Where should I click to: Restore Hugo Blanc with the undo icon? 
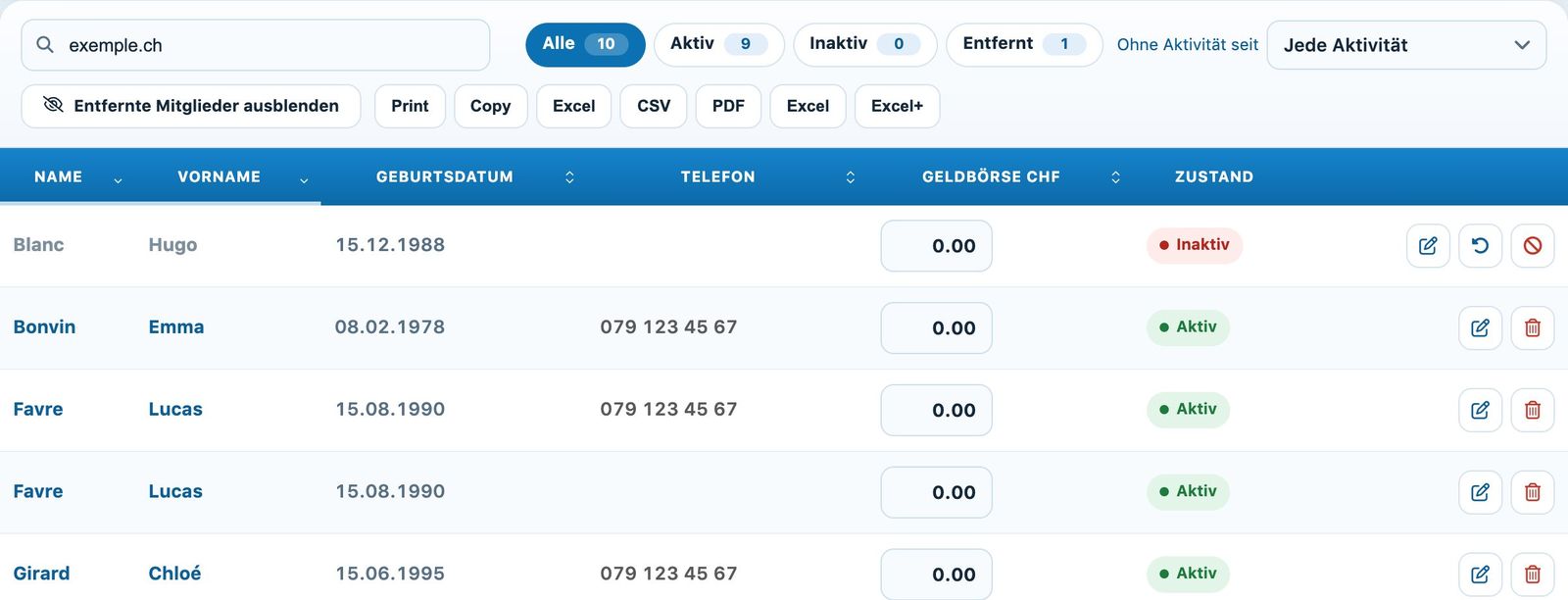(1480, 246)
